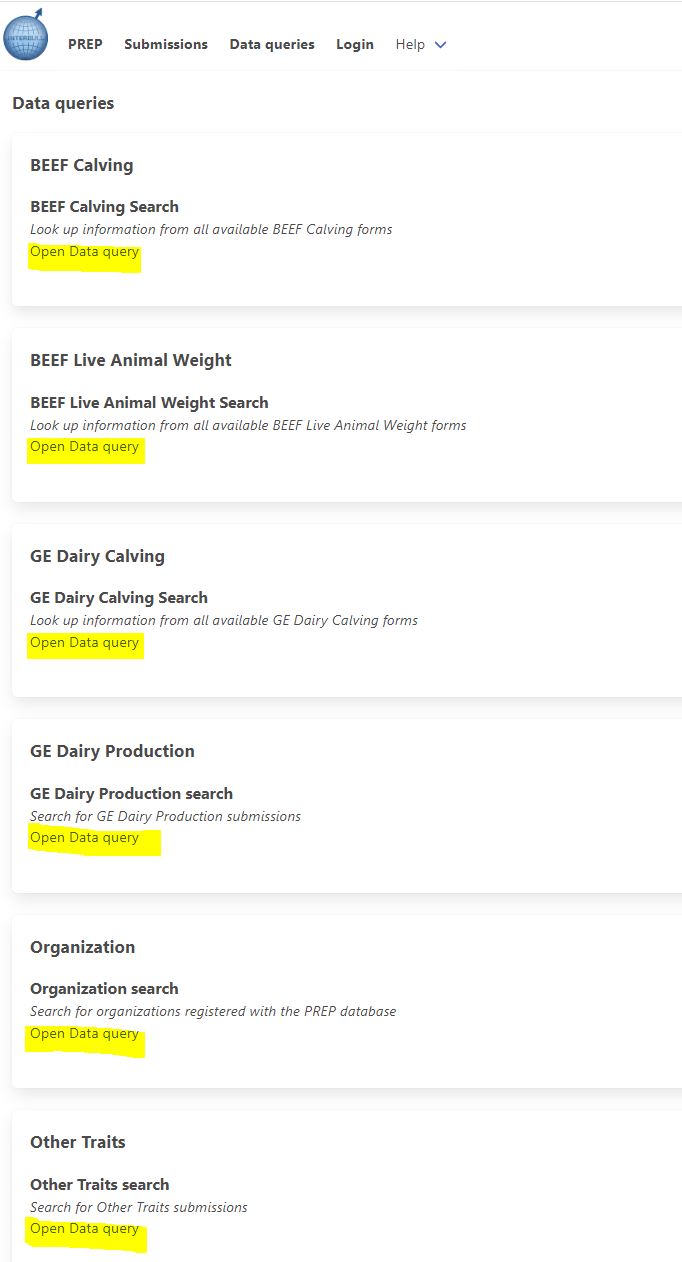Click the GE Dairy Production heading
Viewport: 682px width, 1262px height.
[112, 751]
